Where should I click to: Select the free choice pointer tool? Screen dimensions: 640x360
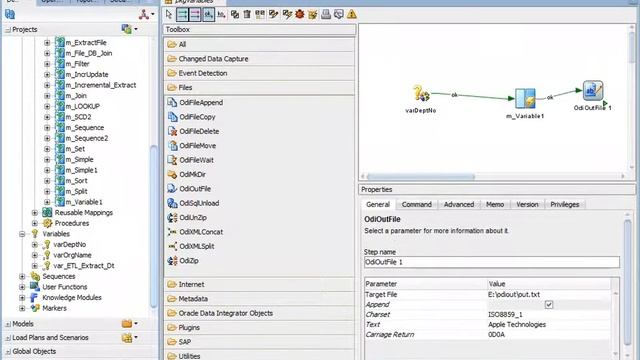pos(169,15)
